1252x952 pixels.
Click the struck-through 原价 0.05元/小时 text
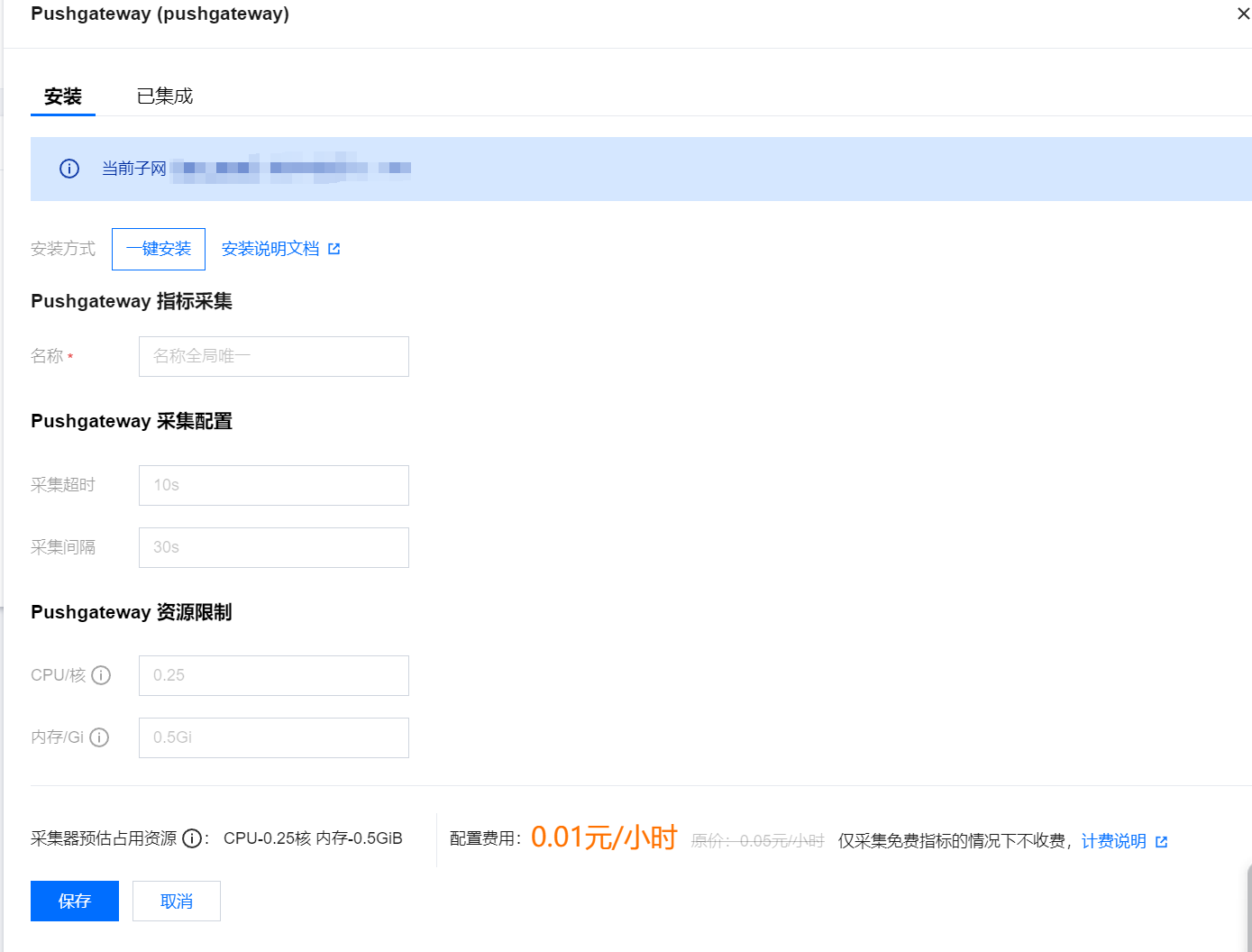758,841
